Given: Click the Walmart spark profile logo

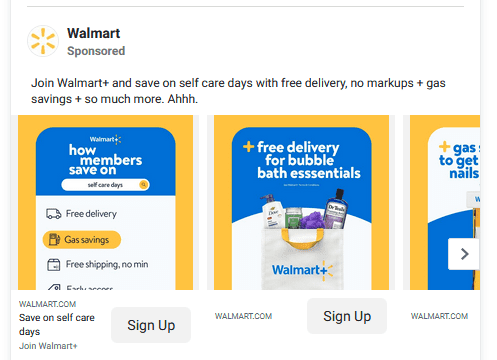Looking at the screenshot, I should [x=43, y=41].
